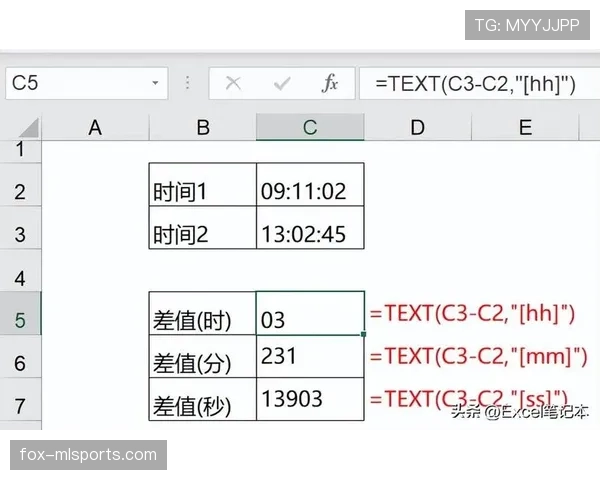Open the Insert Function fx icon
600x480 pixels.
(330, 83)
